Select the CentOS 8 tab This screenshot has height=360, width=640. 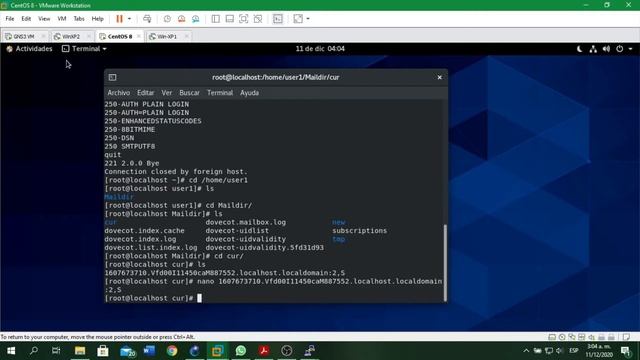tap(119, 36)
